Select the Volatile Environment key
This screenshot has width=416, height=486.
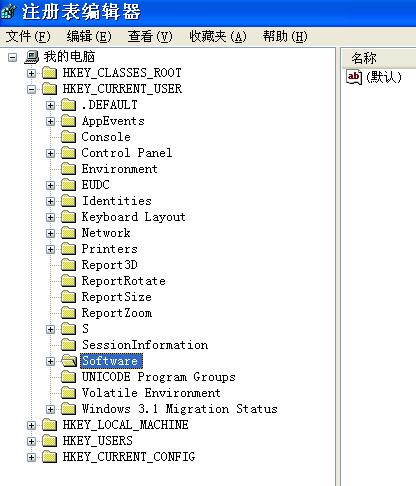click(151, 393)
